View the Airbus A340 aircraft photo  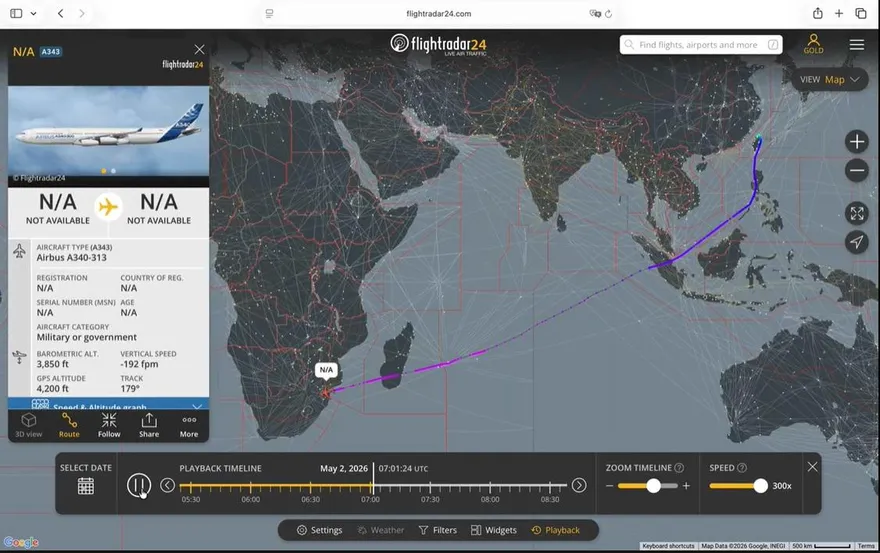[x=108, y=131]
